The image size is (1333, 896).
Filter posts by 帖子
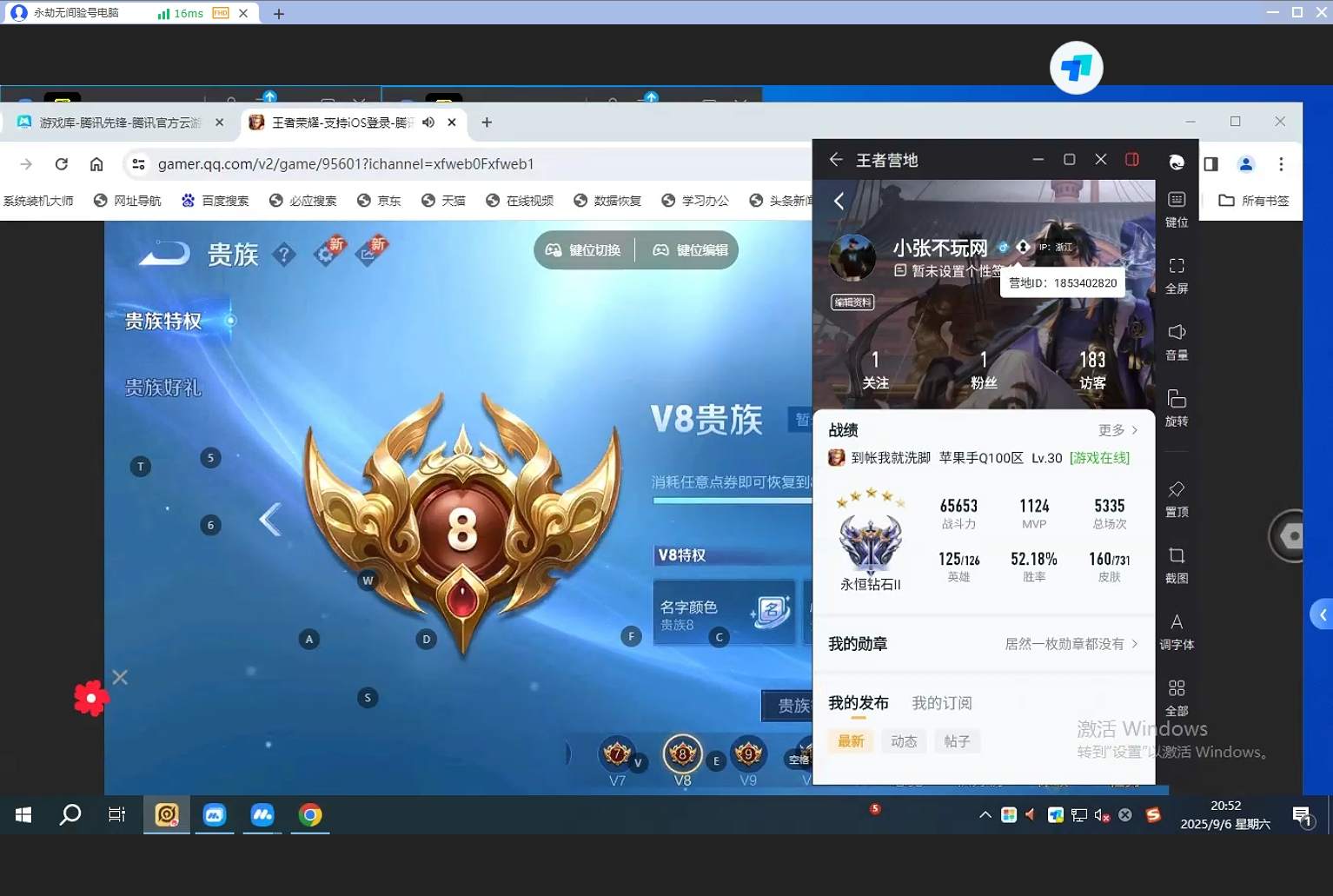957,741
